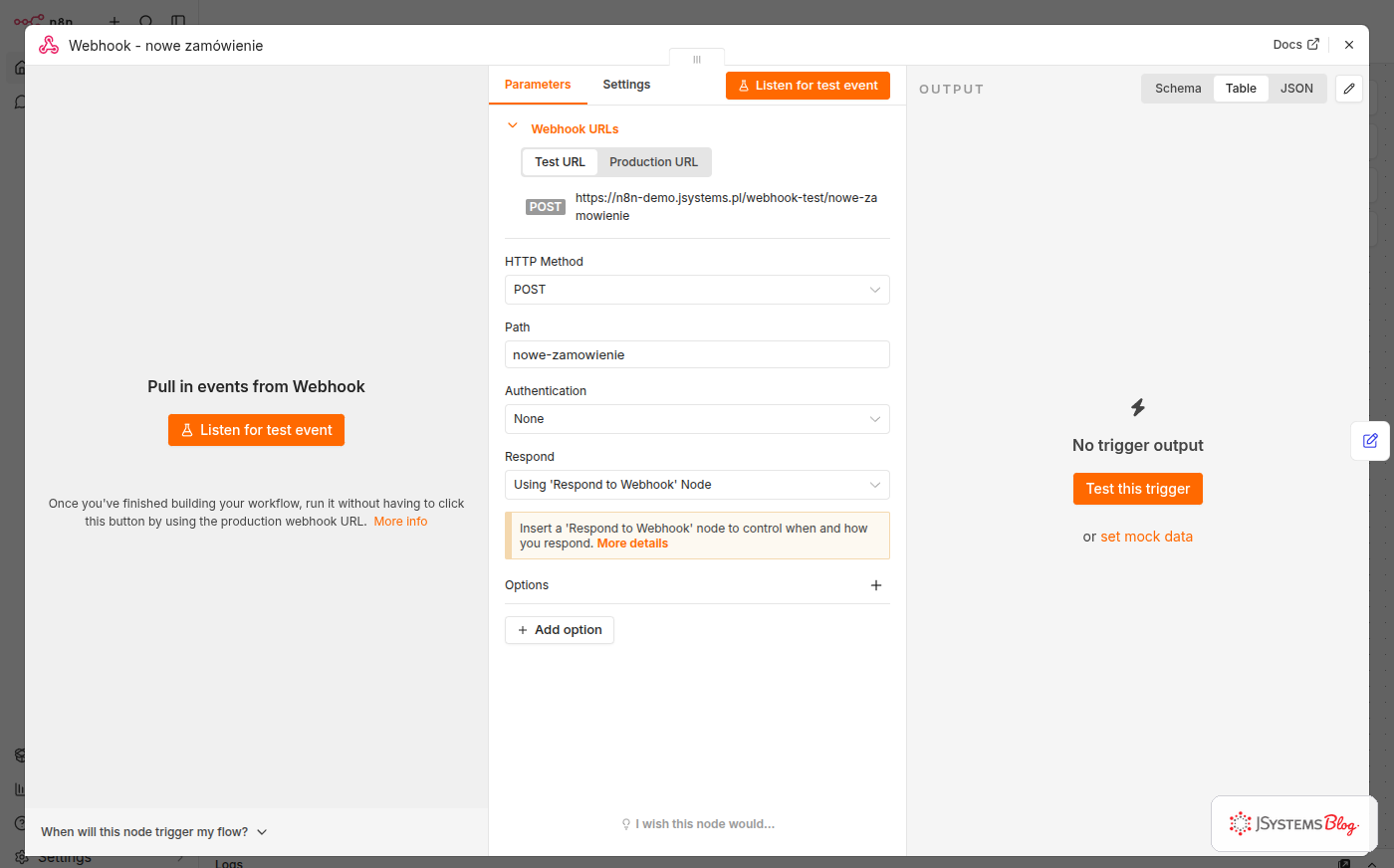This screenshot has height=868, width=1394.
Task: Copy the webhook test URL text
Action: 727,207
